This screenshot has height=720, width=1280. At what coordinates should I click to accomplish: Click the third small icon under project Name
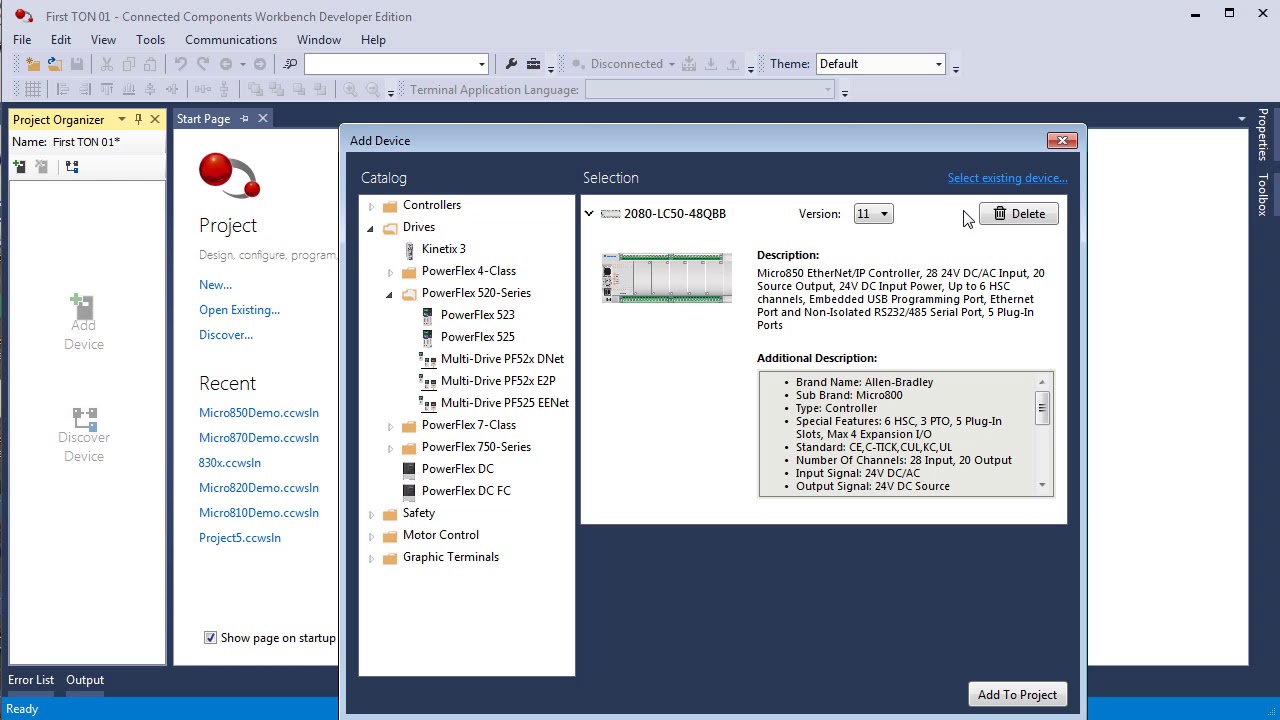[72, 167]
